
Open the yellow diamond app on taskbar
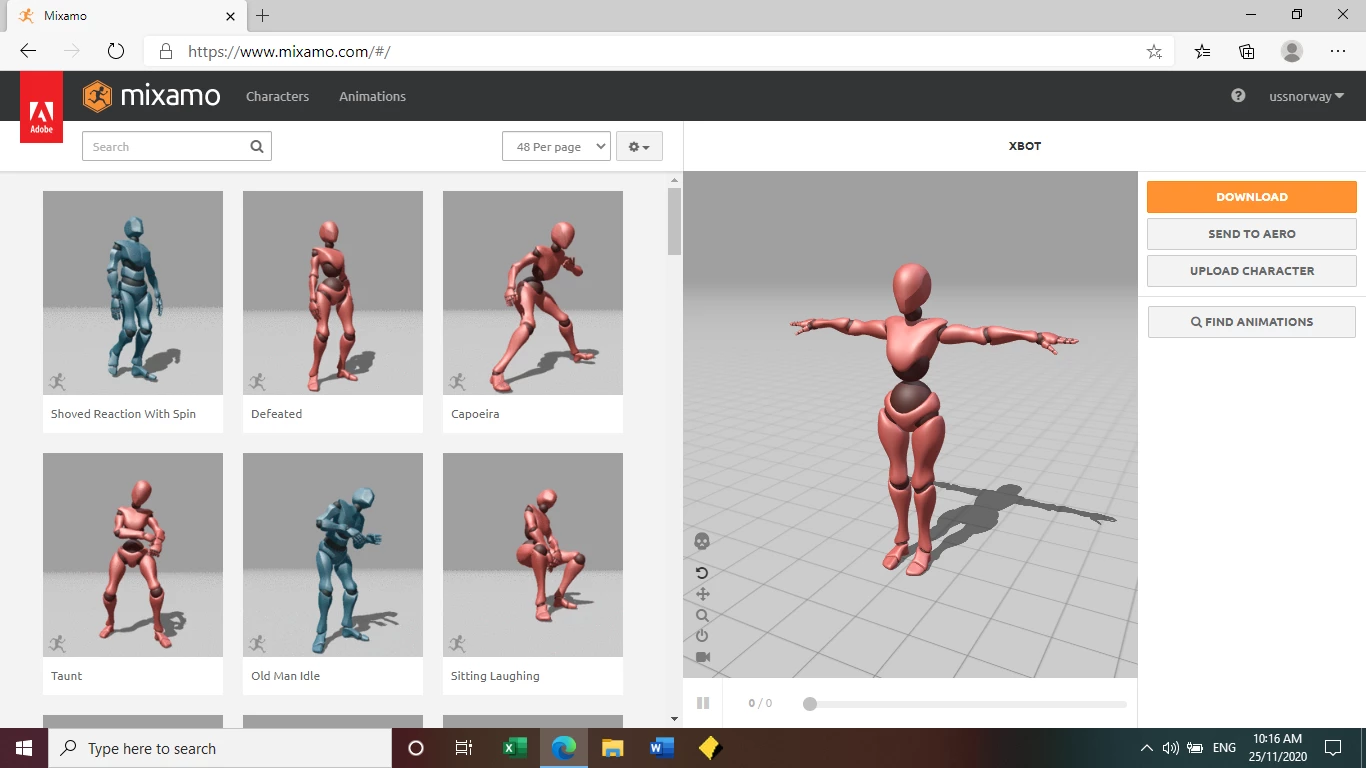tap(710, 748)
